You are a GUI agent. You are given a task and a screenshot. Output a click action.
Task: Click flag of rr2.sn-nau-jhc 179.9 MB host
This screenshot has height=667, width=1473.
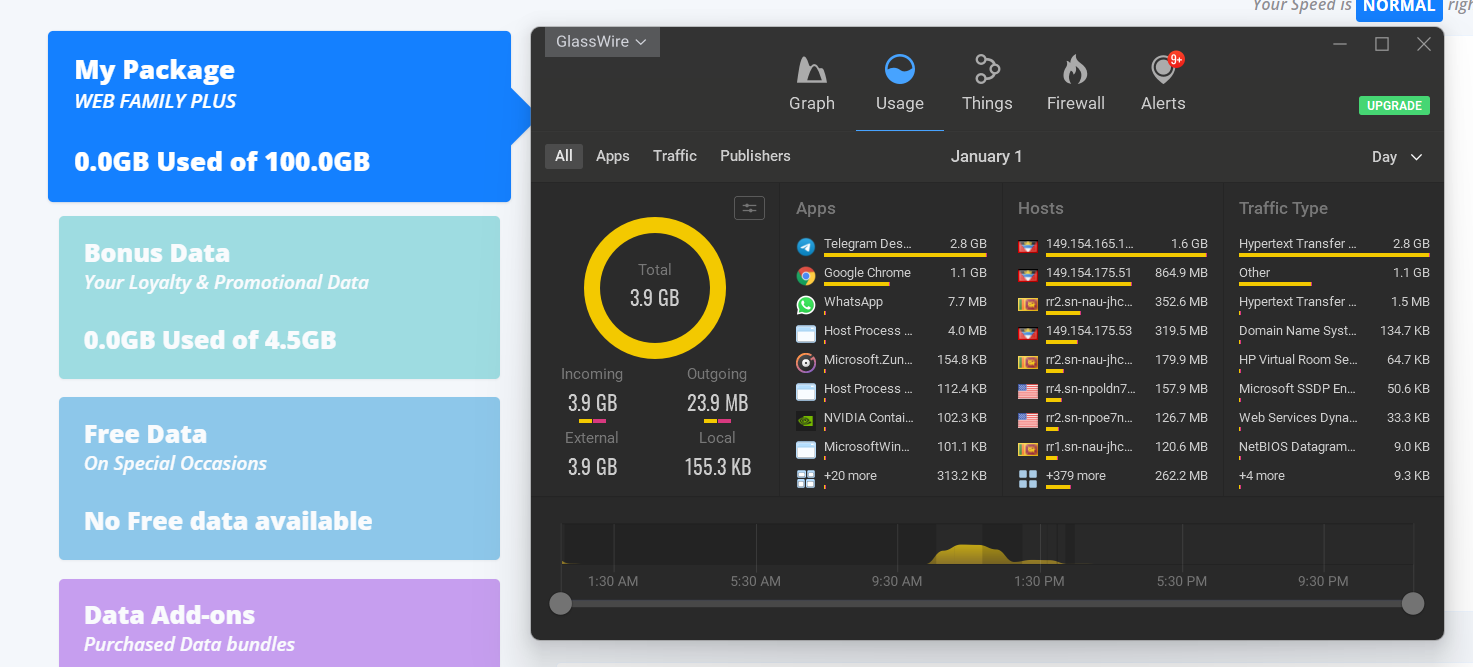click(x=1028, y=362)
